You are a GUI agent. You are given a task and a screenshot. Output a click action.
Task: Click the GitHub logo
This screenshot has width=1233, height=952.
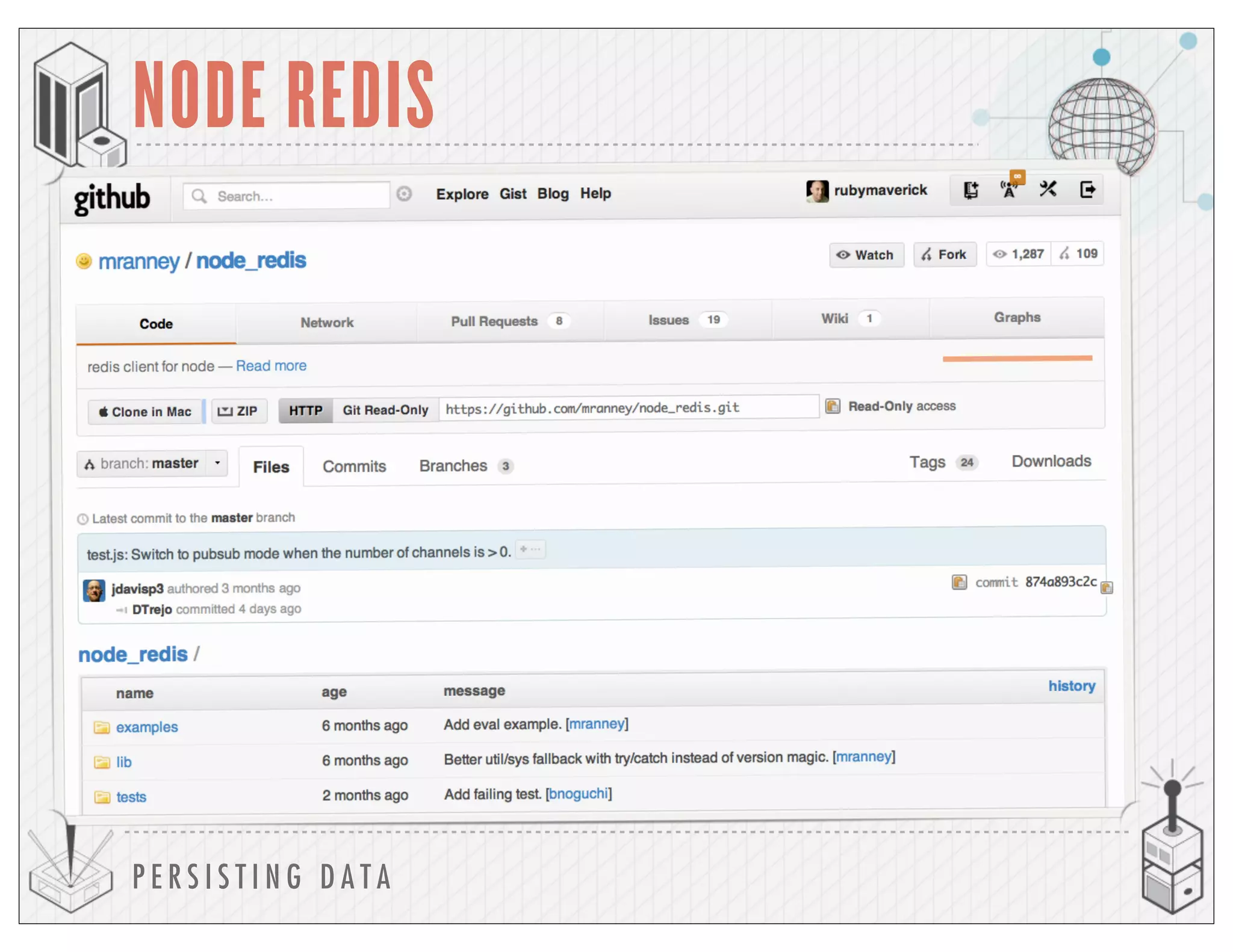pyautogui.click(x=112, y=198)
